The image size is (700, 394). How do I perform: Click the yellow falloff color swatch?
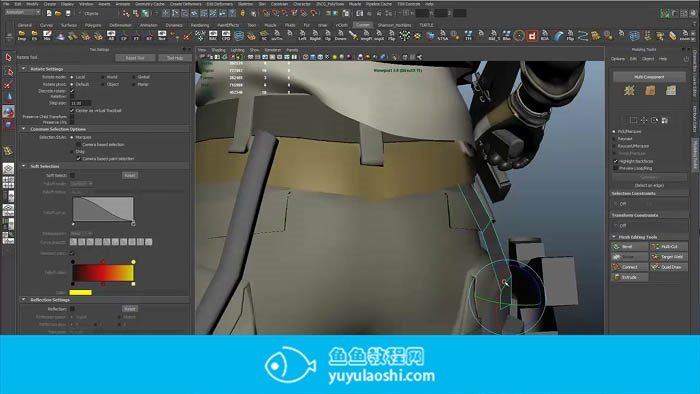(80, 293)
